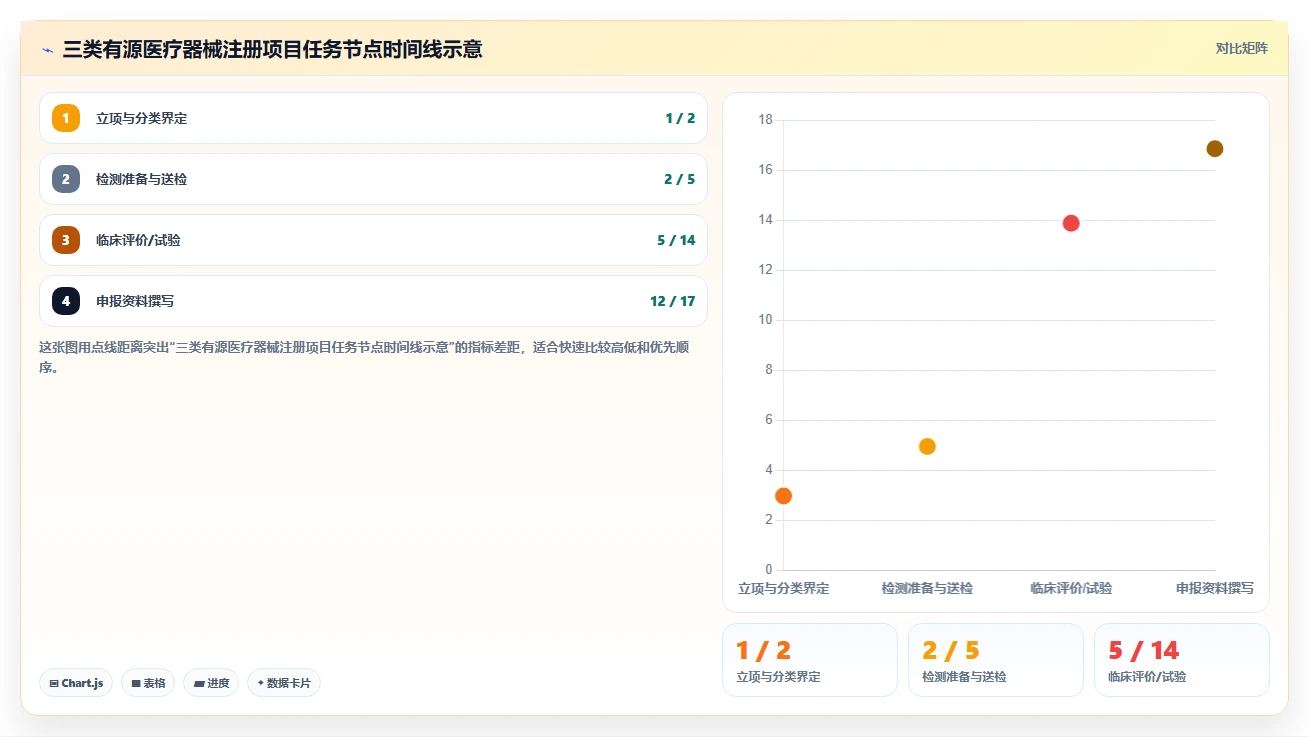Click the lightning icon beside the title
The width and height of the screenshot is (1309, 737).
point(48,49)
